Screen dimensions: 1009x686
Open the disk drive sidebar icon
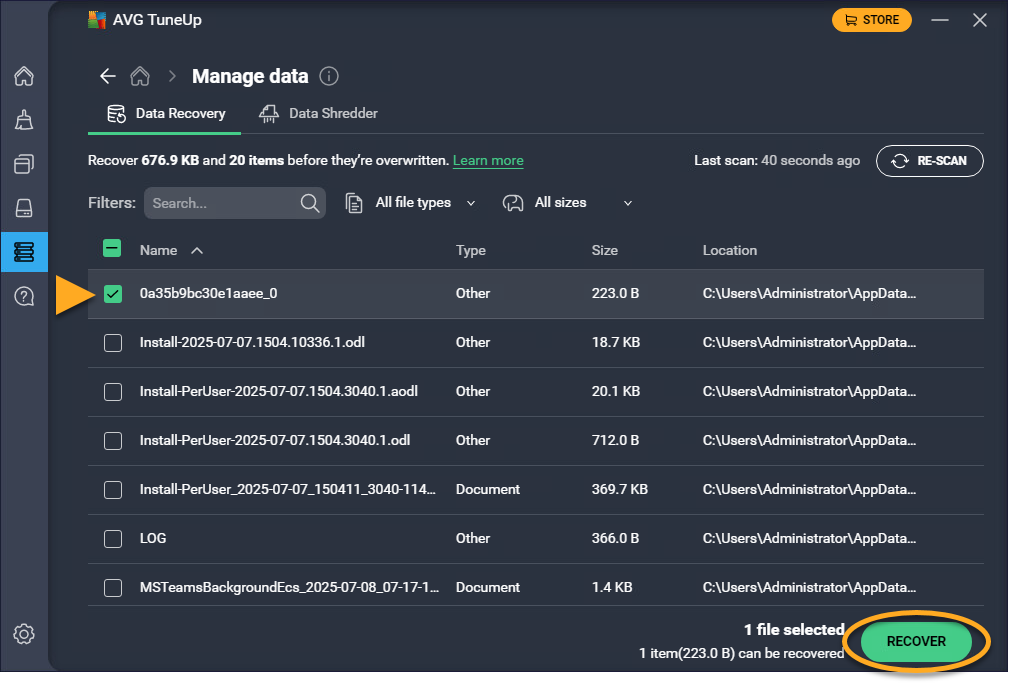pyautogui.click(x=24, y=208)
